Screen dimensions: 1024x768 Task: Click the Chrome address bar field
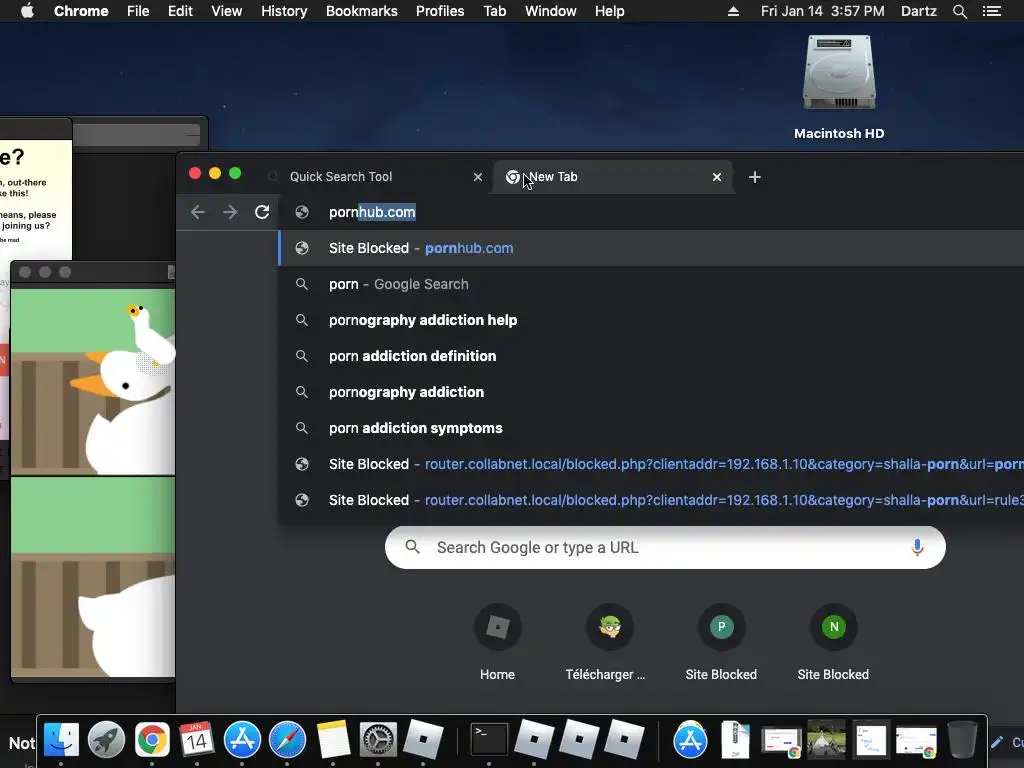[x=653, y=212]
